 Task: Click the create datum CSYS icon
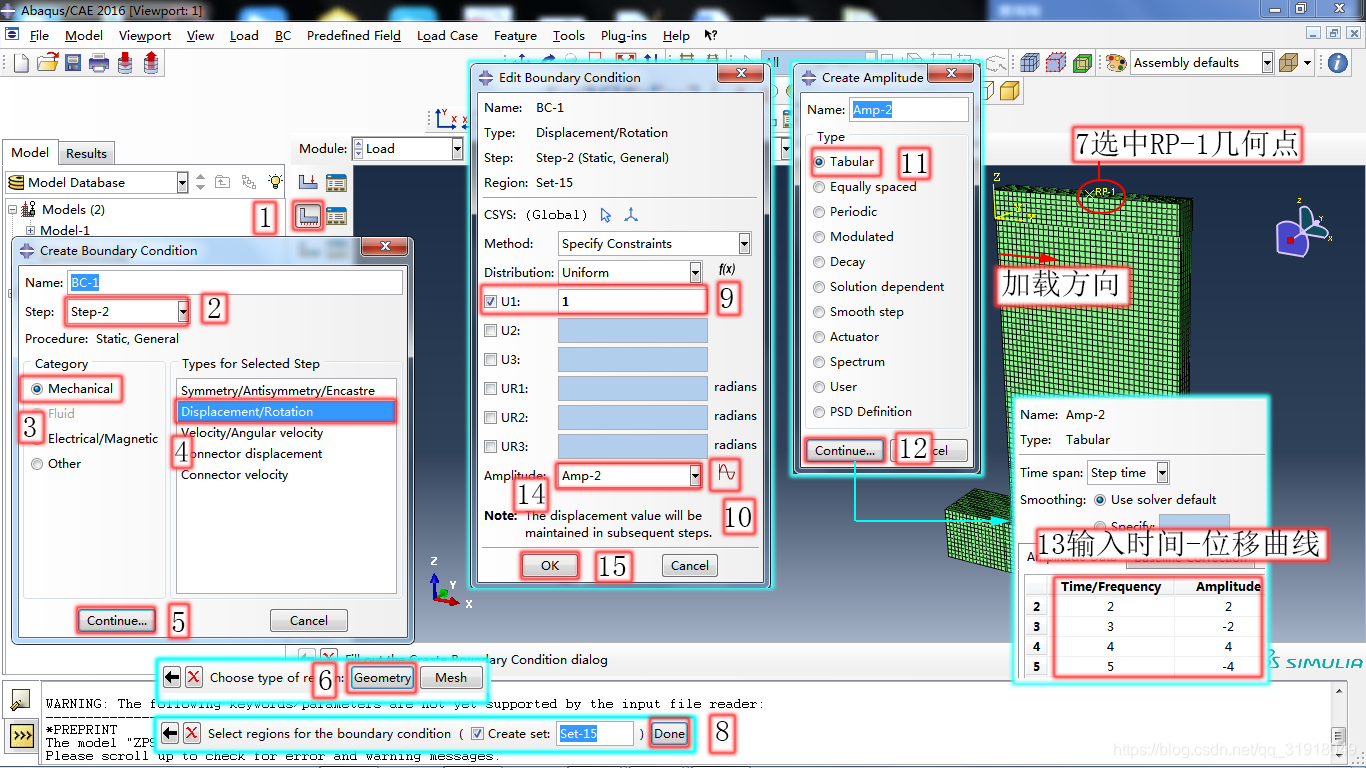point(631,215)
